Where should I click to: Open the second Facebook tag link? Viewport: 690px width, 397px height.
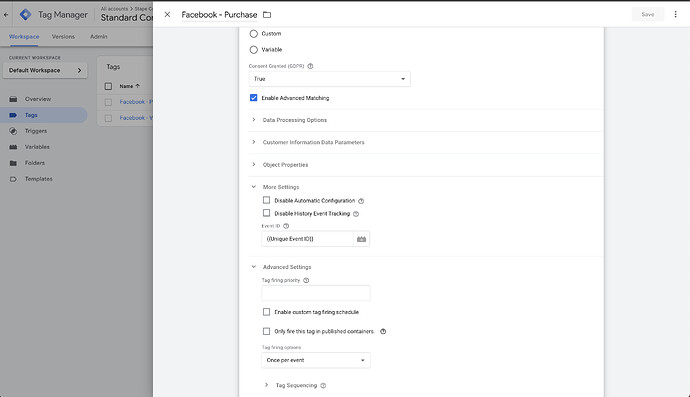pos(136,118)
